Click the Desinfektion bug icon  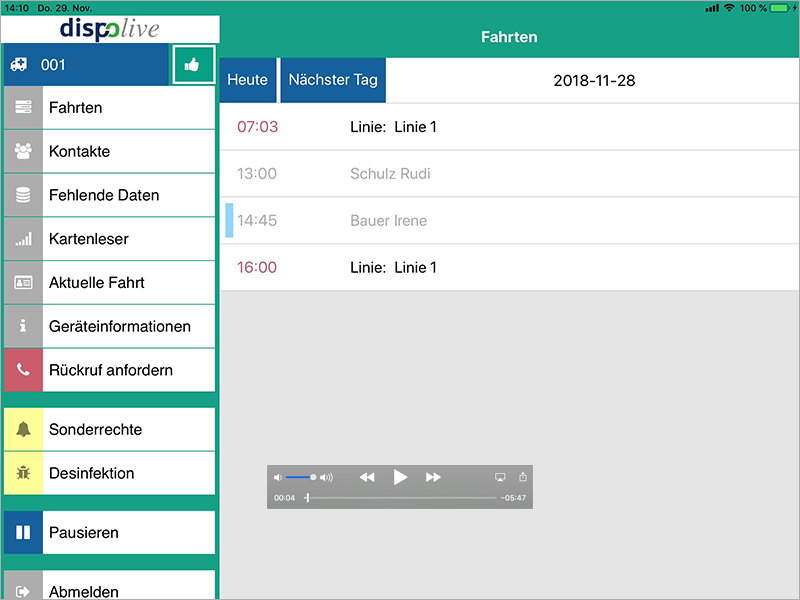pyautogui.click(x=23, y=473)
